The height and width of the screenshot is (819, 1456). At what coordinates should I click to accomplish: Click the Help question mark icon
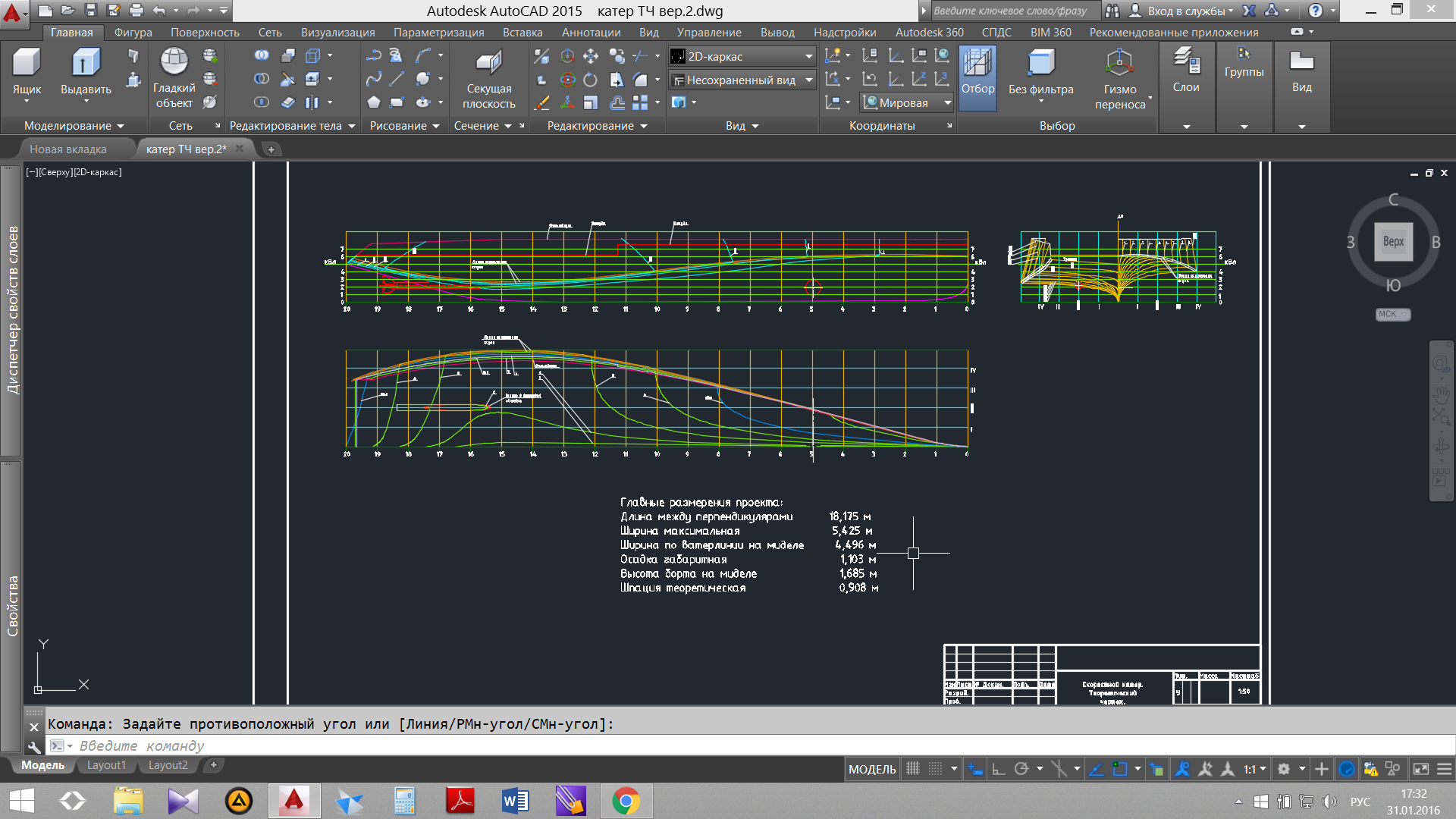point(1316,11)
